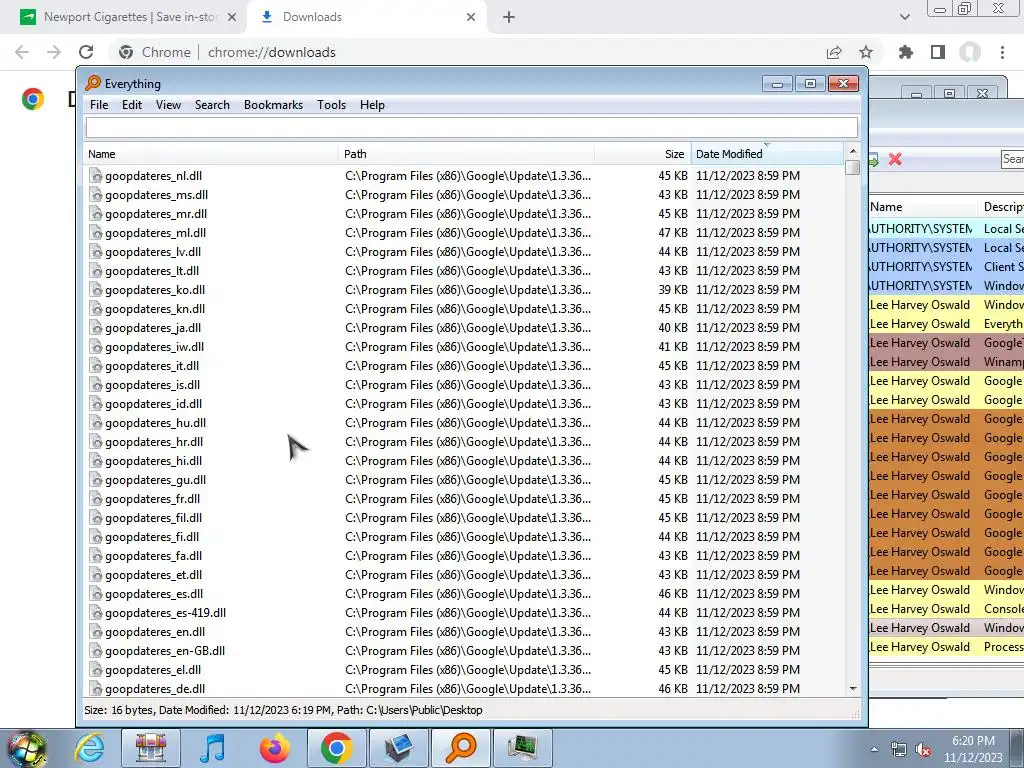1024x768 pixels.
Task: Select file icon of goopdateres_lt.dll
Action: (96, 270)
